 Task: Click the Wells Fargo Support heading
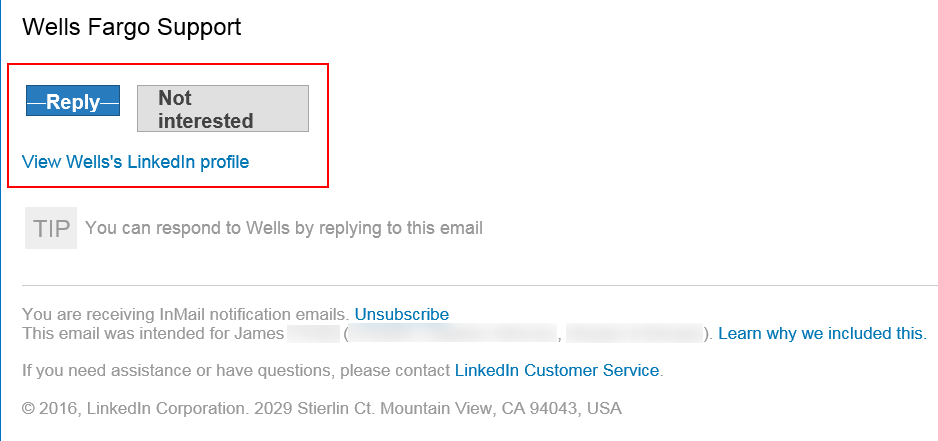pos(131,27)
